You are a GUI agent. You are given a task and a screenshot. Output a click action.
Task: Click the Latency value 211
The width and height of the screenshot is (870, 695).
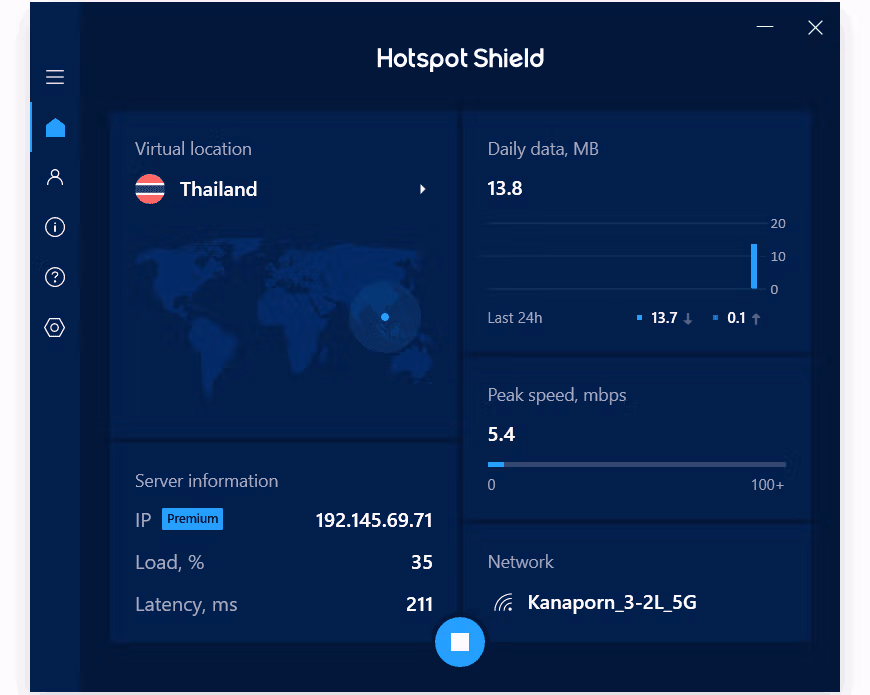click(x=419, y=604)
